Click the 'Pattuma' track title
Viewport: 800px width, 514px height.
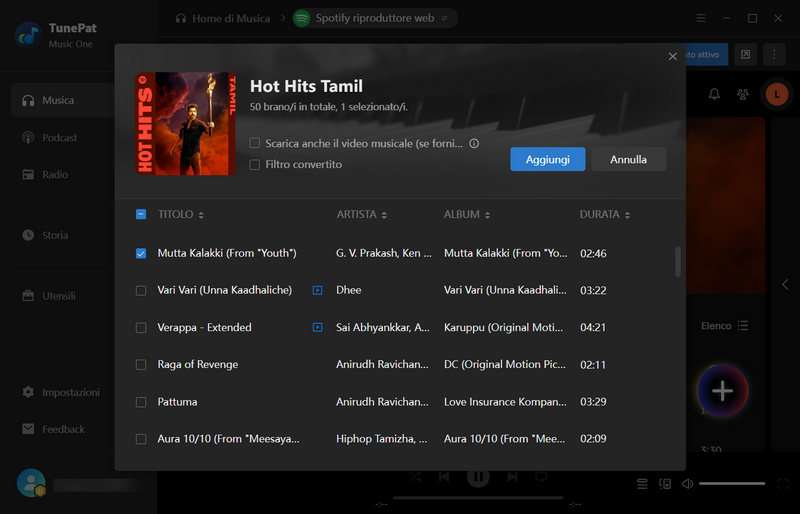click(x=177, y=402)
